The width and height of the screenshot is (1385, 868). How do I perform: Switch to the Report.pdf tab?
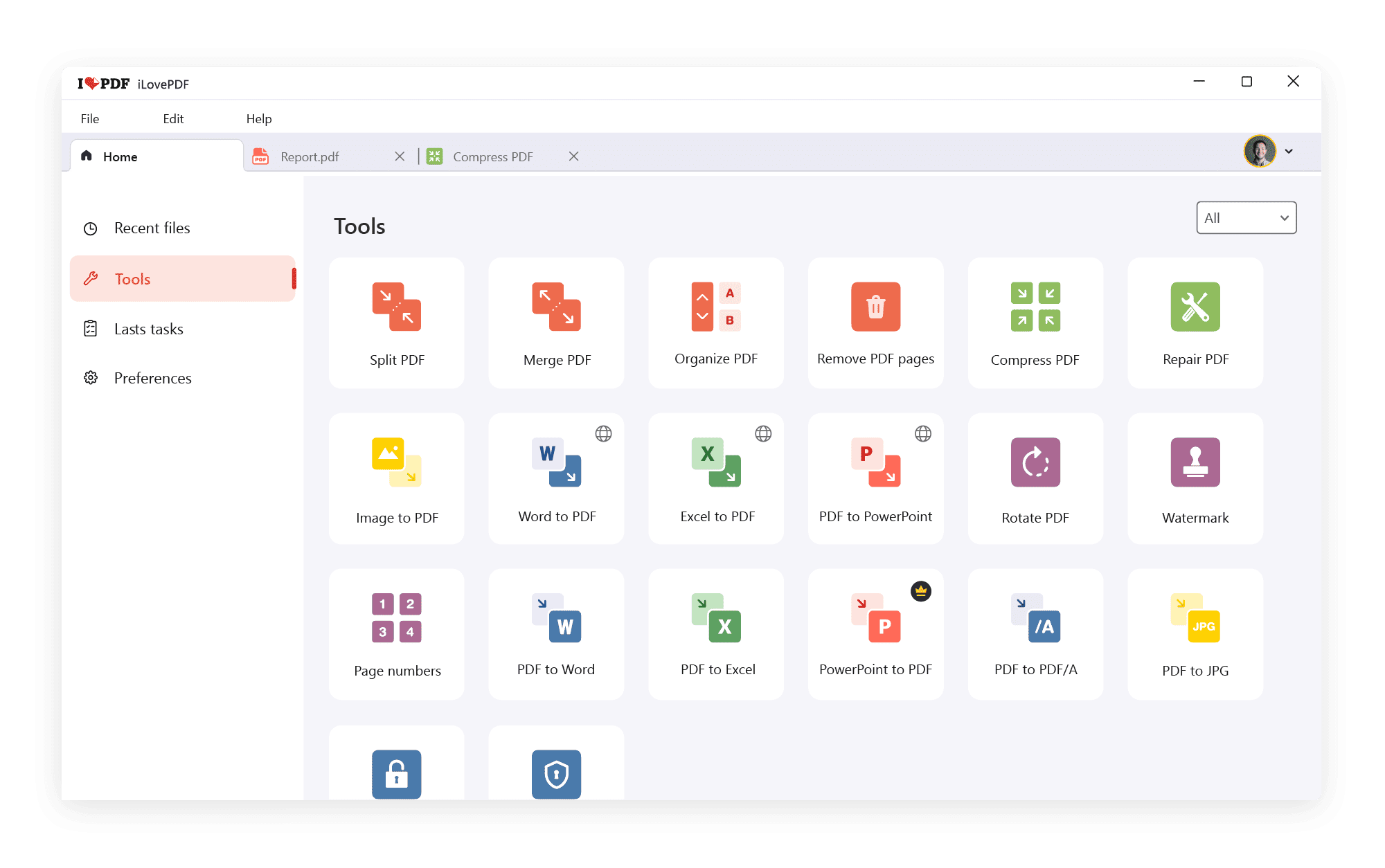[x=310, y=156]
